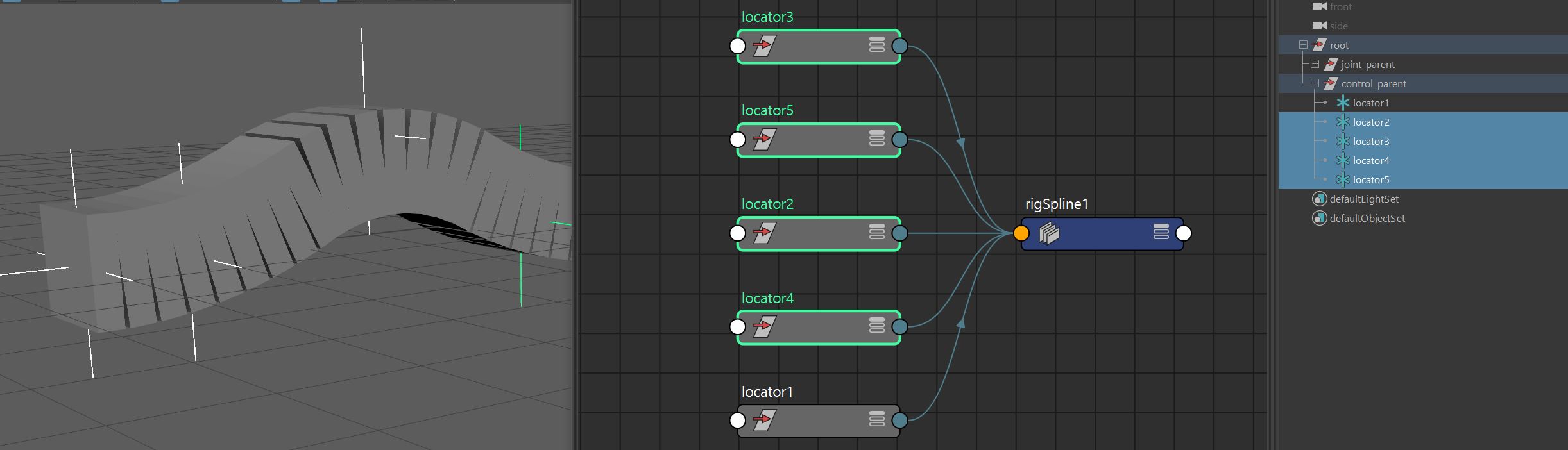
Task: Click the front camera icon
Action: pos(1319,6)
